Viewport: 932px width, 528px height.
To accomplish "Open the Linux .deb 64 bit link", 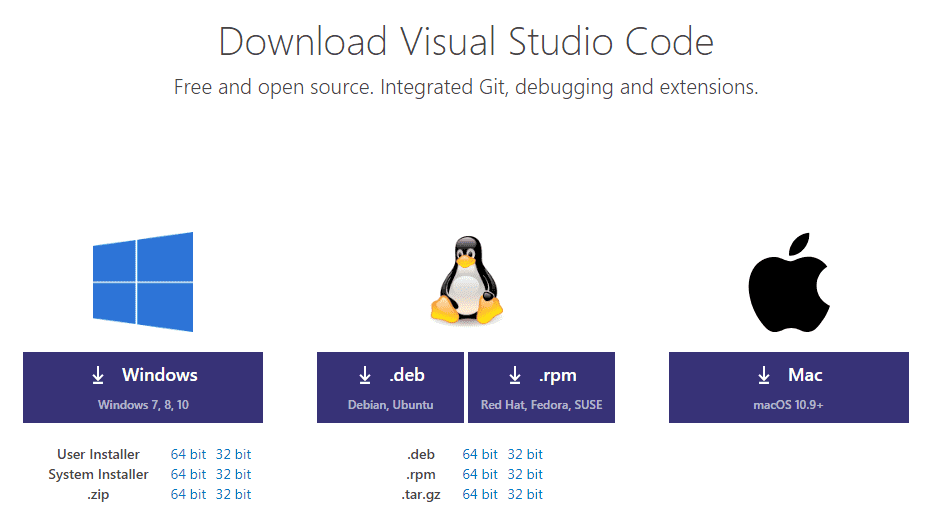I will 480,454.
